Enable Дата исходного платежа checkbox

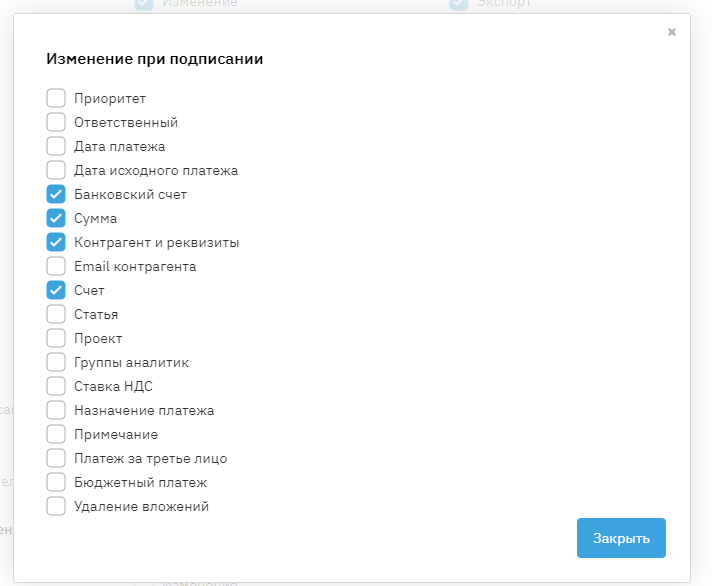(x=56, y=170)
